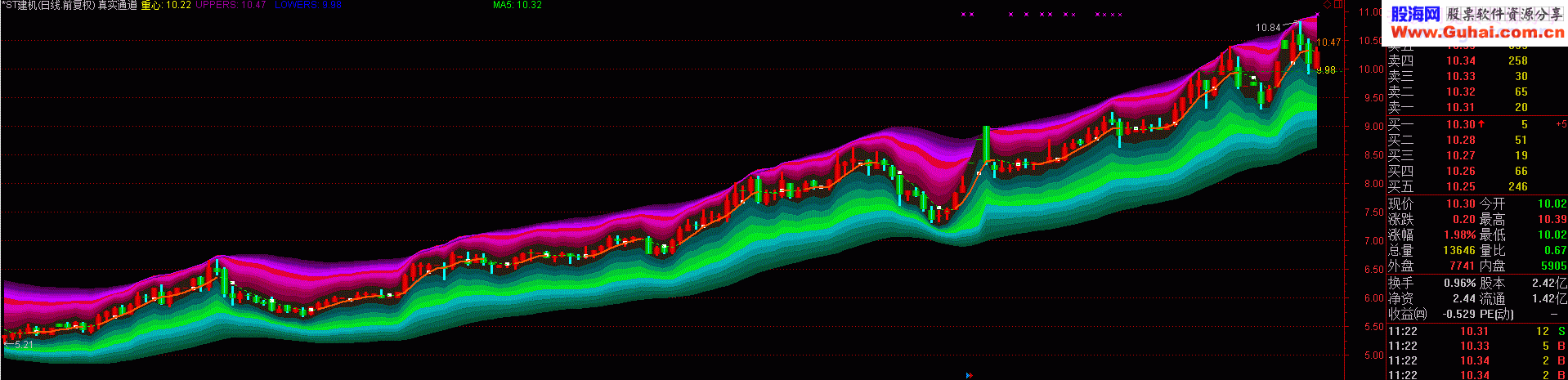This screenshot has height=380, width=1568.
Task: Click the 净资 value 2.44
Action: 1464,298
